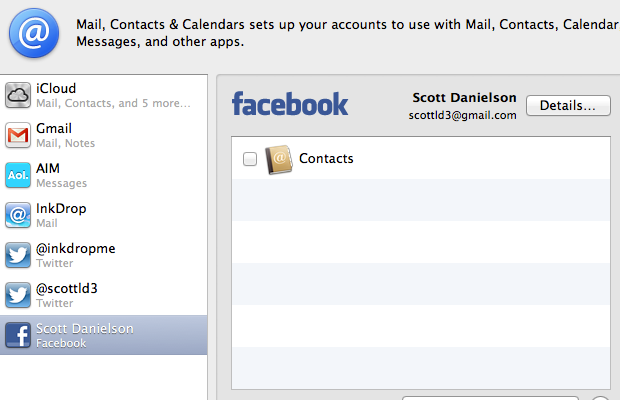The image size is (620, 400).
Task: Select the @scottld3 Twitter bird icon
Action: click(18, 295)
